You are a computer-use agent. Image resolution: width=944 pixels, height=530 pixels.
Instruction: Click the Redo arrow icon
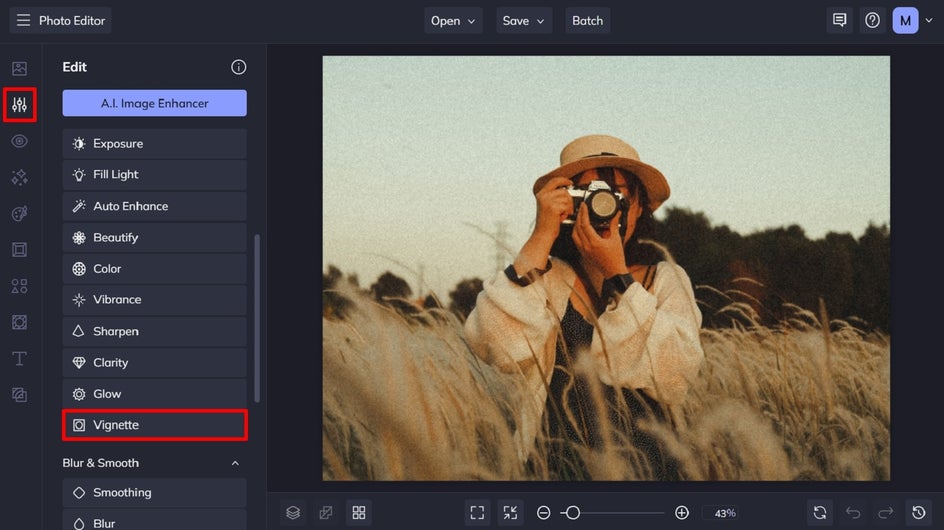click(885, 513)
